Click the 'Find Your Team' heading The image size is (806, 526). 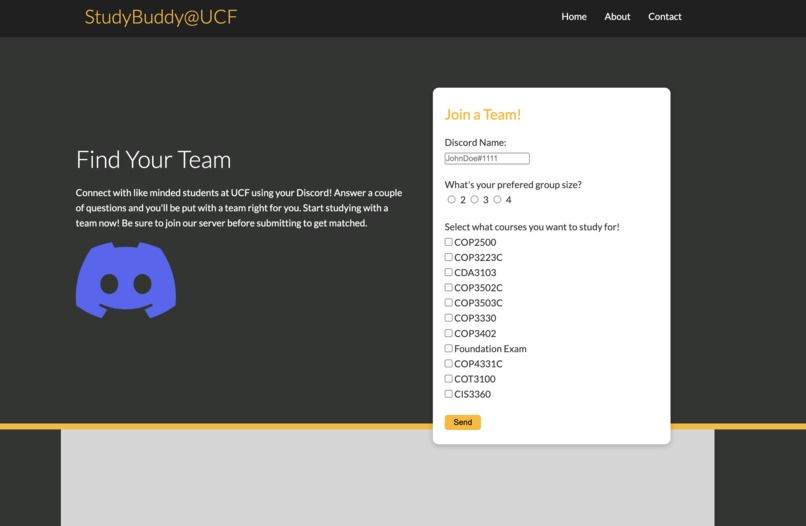pyautogui.click(x=153, y=159)
